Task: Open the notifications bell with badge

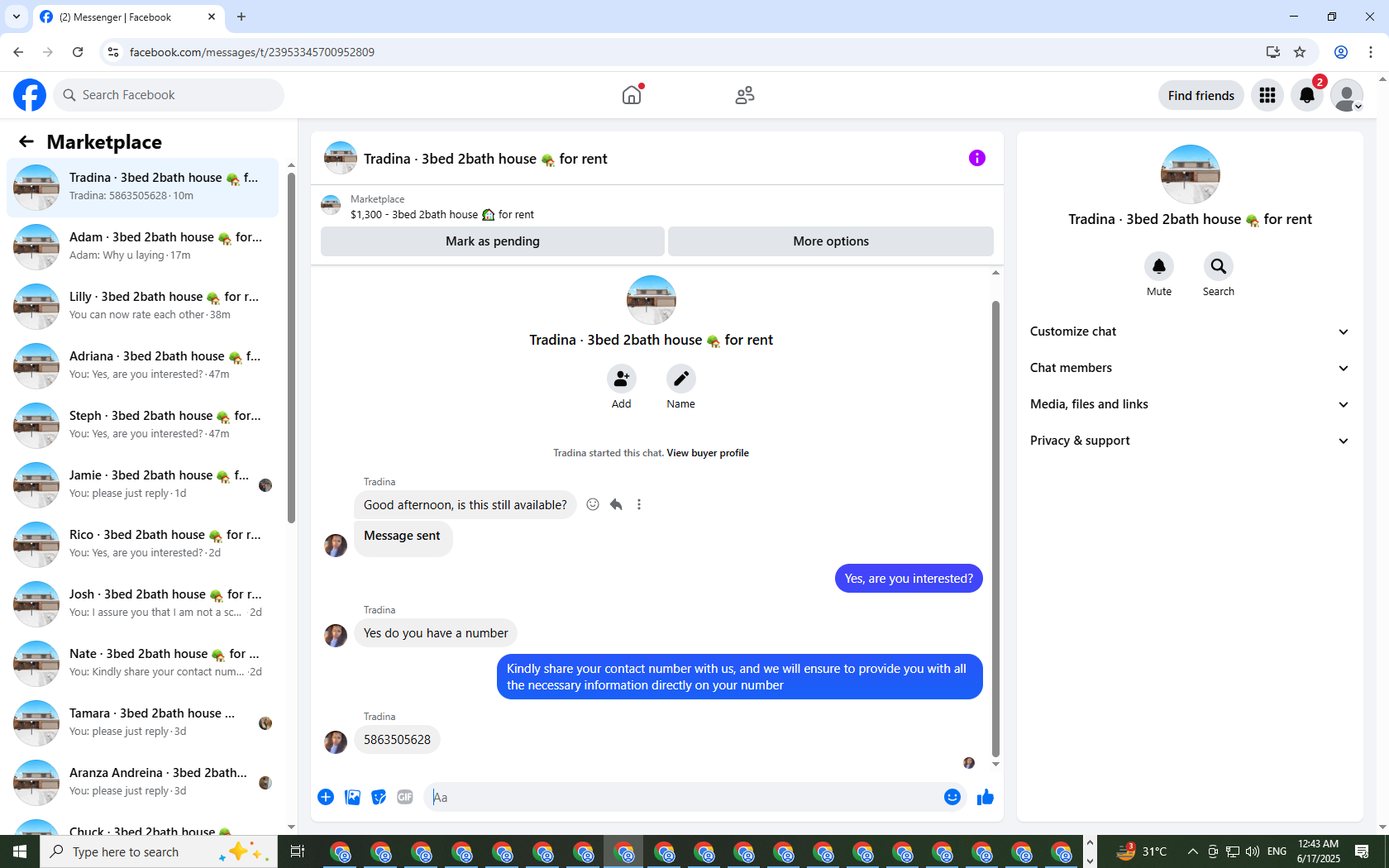Action: 1307,95
